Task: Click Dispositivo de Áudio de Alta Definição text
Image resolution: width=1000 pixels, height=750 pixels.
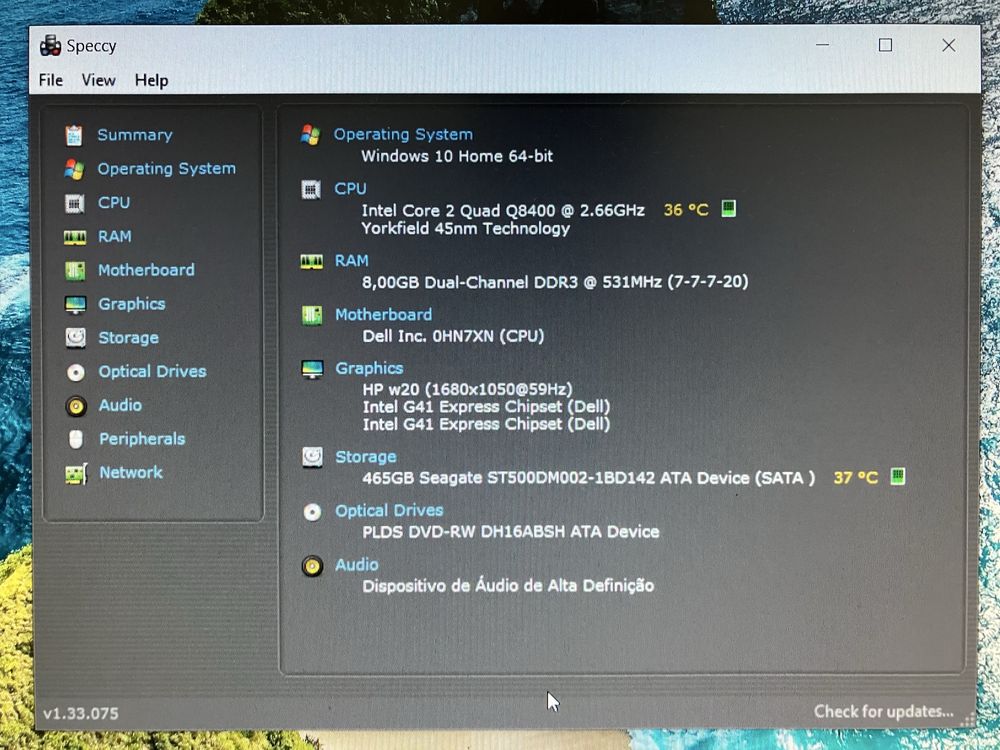Action: tap(508, 585)
